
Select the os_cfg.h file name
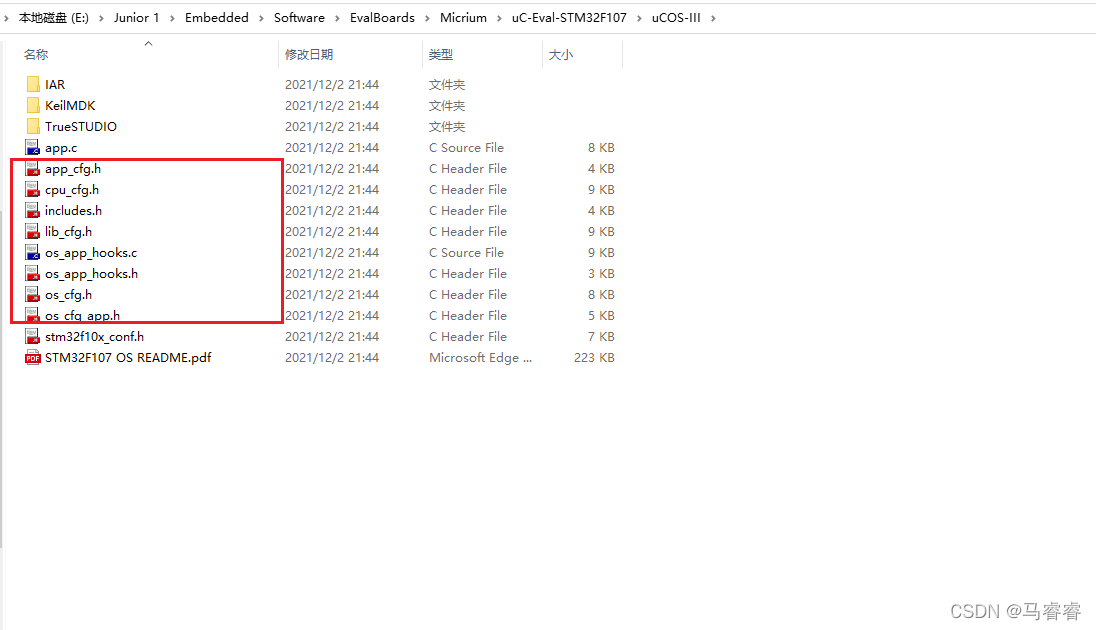[68, 295]
